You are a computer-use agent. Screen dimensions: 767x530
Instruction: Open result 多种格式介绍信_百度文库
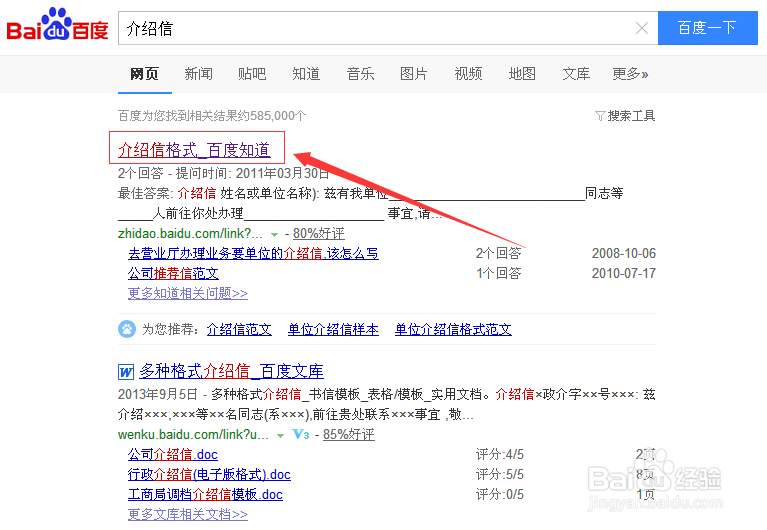point(231,371)
